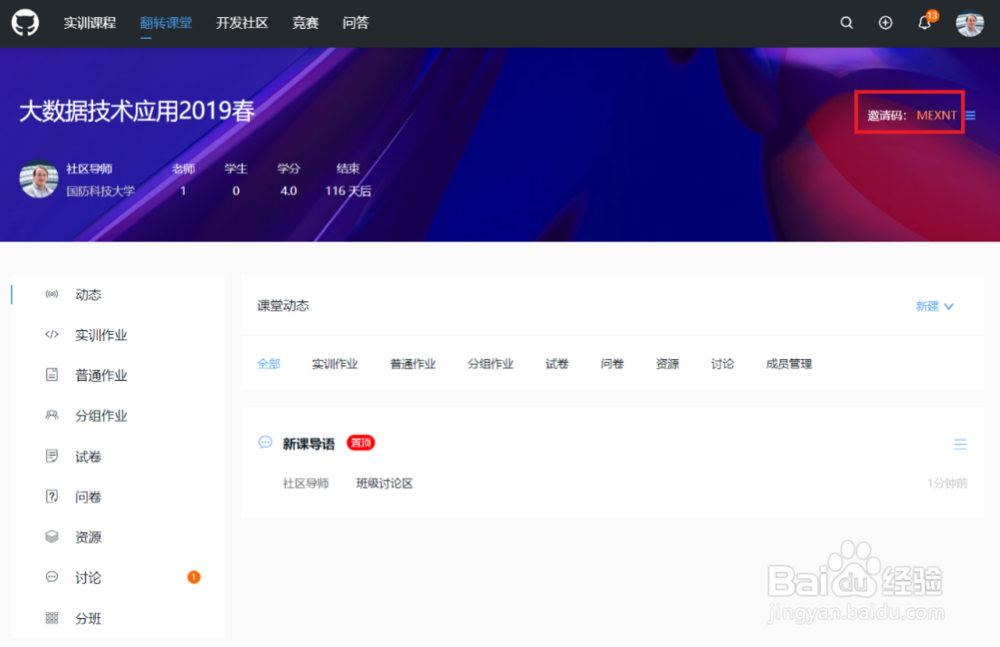The width and height of the screenshot is (1000, 647).
Task: Click the 116 天后 end date value
Action: pos(348,191)
